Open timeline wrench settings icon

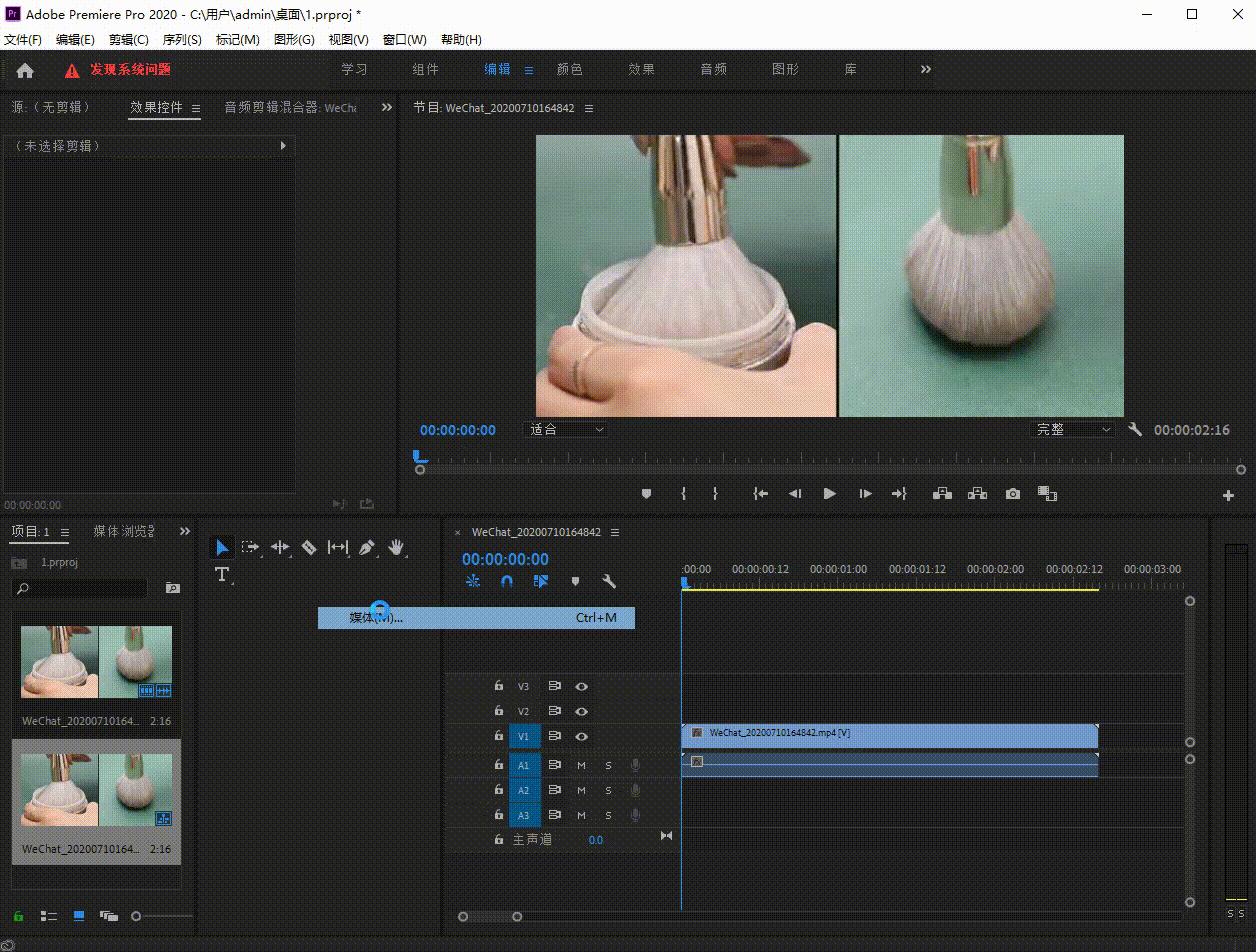(608, 581)
